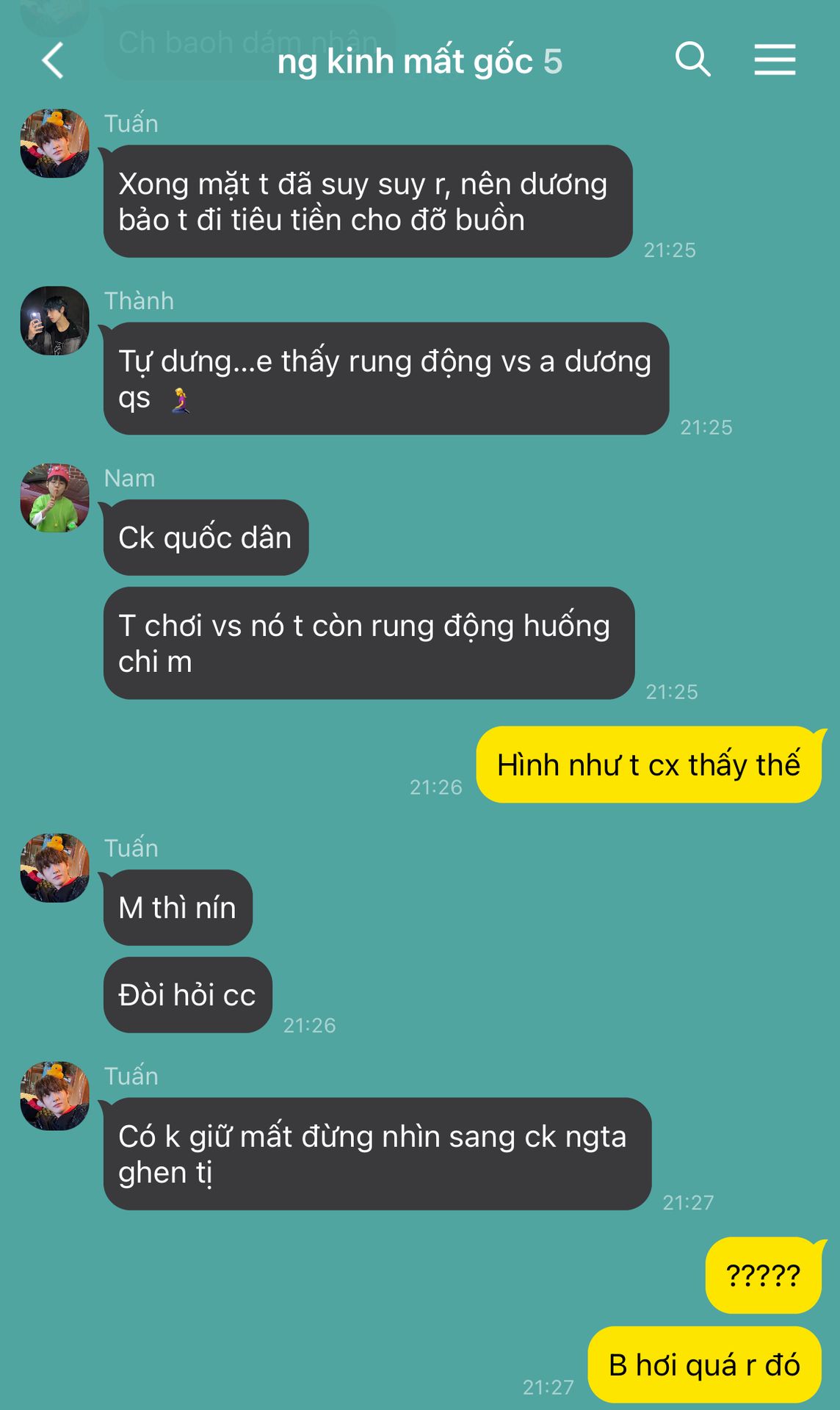Viewport: 840px width, 1410px height.
Task: Tap Nam's profile avatar
Action: pos(54,498)
